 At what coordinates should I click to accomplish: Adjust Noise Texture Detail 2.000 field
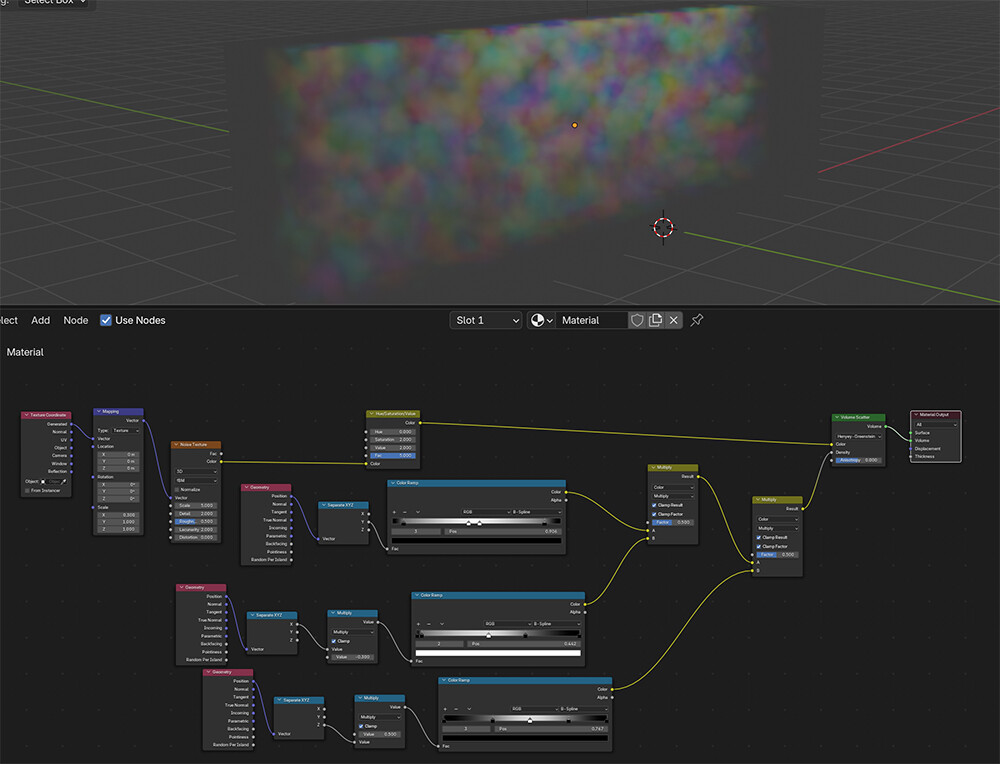pos(196,513)
